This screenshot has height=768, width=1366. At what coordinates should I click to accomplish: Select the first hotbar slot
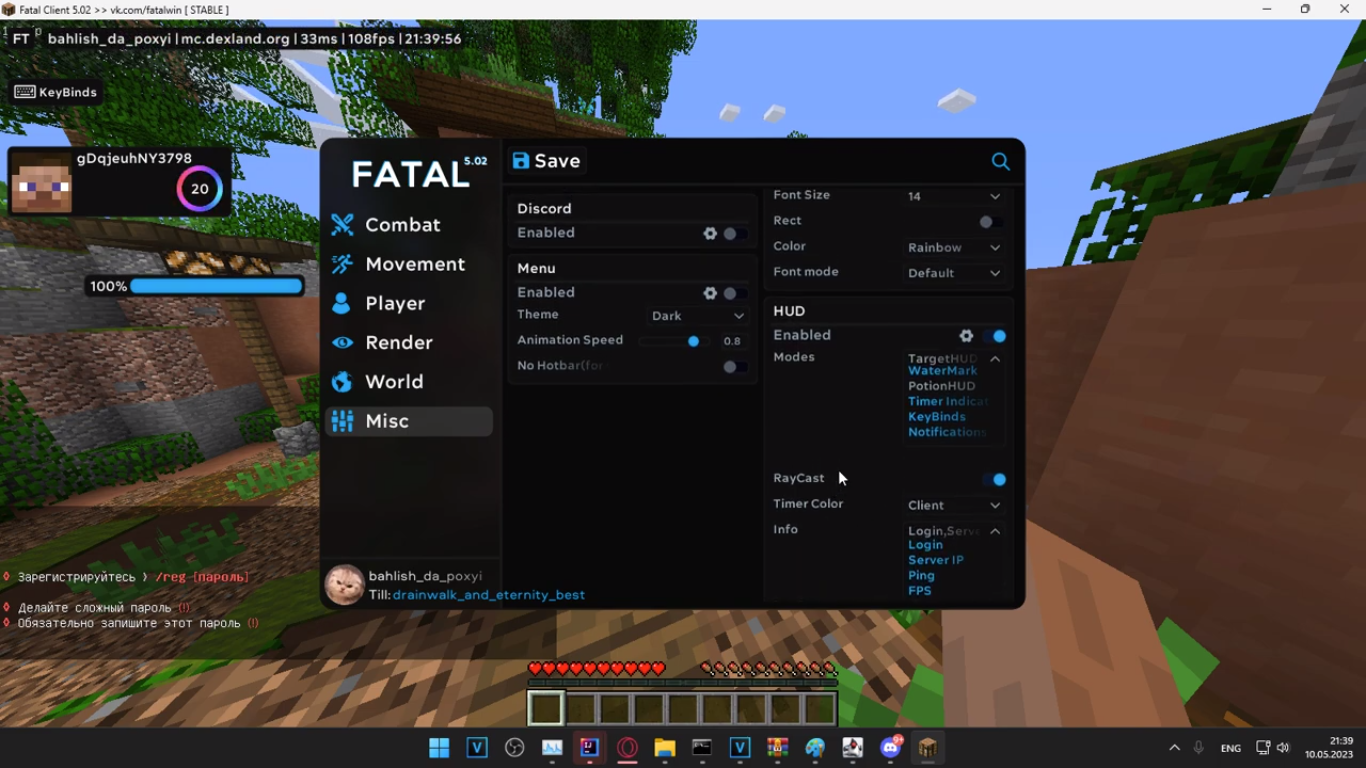coord(546,708)
